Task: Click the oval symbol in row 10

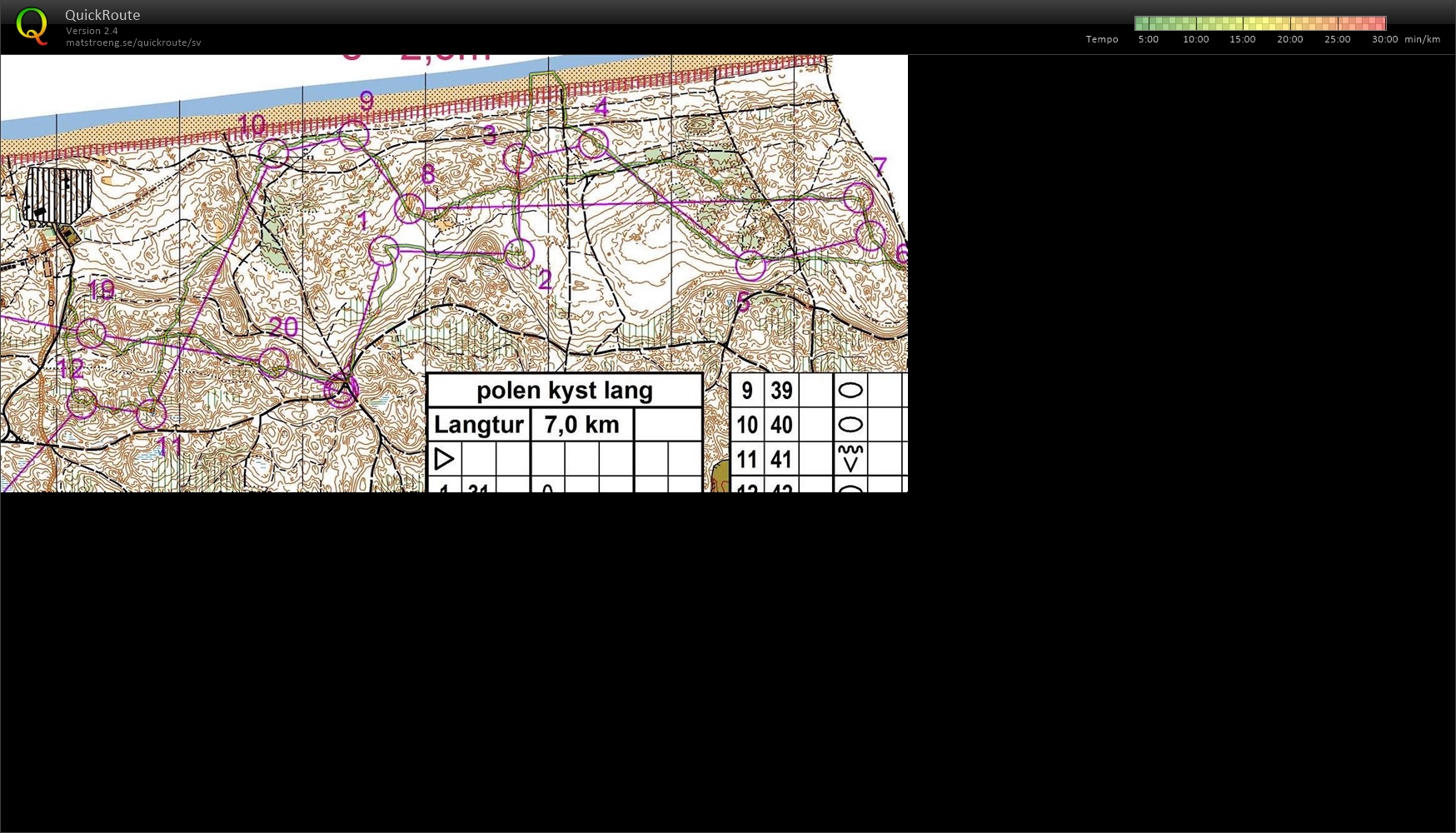Action: (x=850, y=425)
